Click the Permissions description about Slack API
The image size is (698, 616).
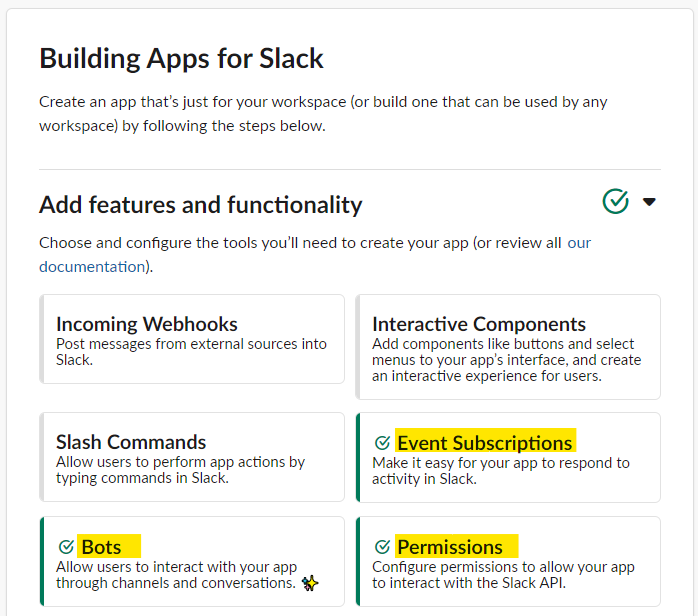(503, 575)
